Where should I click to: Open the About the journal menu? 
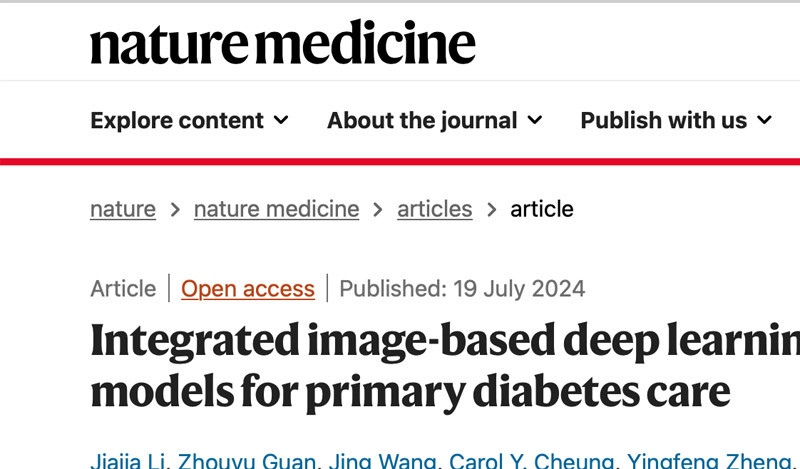click(435, 120)
